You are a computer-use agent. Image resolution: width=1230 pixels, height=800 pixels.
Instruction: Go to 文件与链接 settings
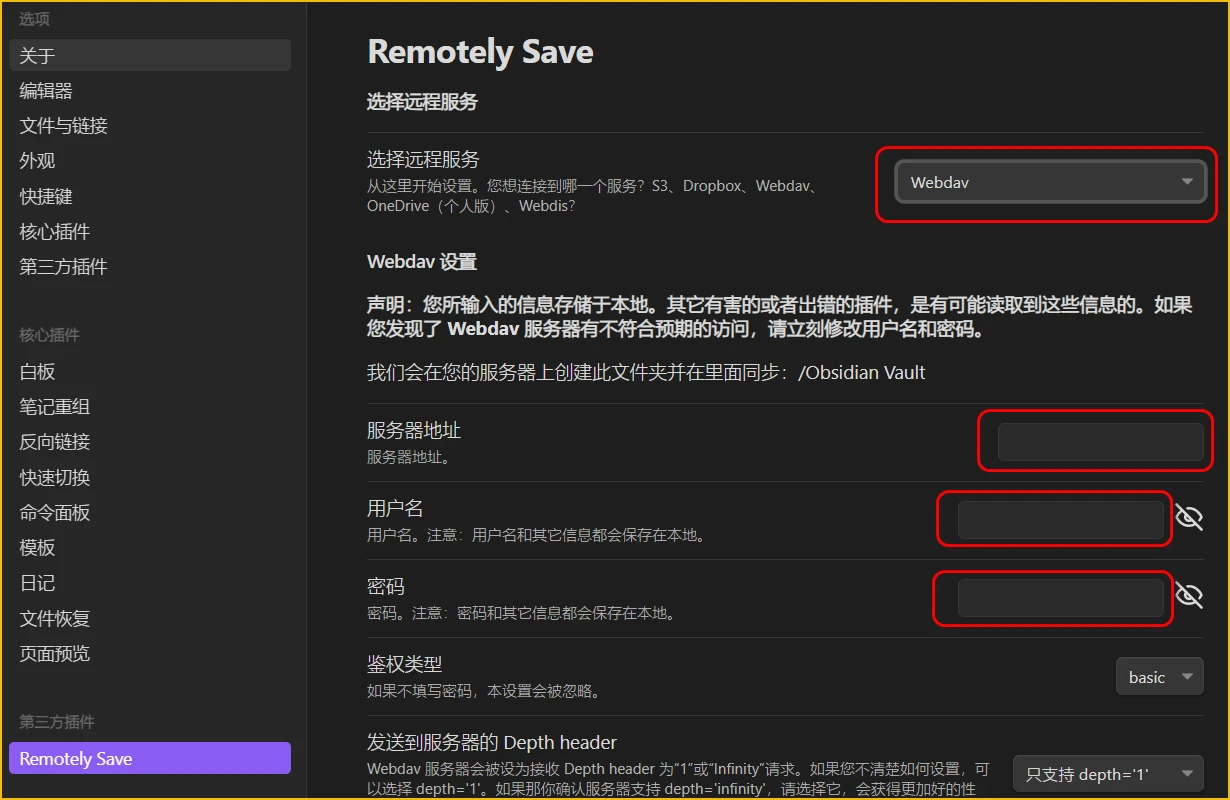tap(150, 126)
